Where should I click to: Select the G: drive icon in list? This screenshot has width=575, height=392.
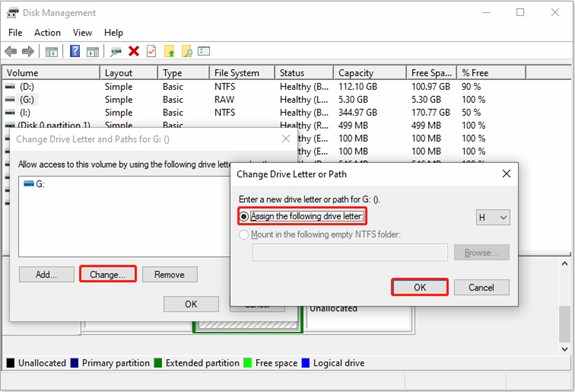pyautogui.click(x=29, y=183)
